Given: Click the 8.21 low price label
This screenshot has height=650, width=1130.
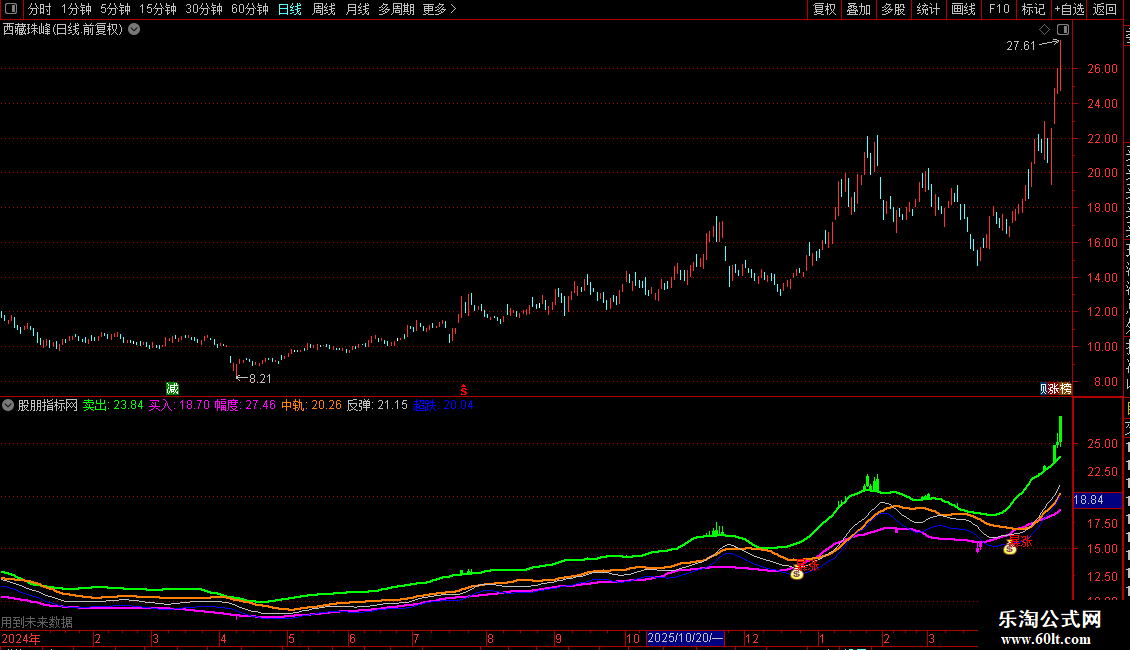Looking at the screenshot, I should point(260,379).
